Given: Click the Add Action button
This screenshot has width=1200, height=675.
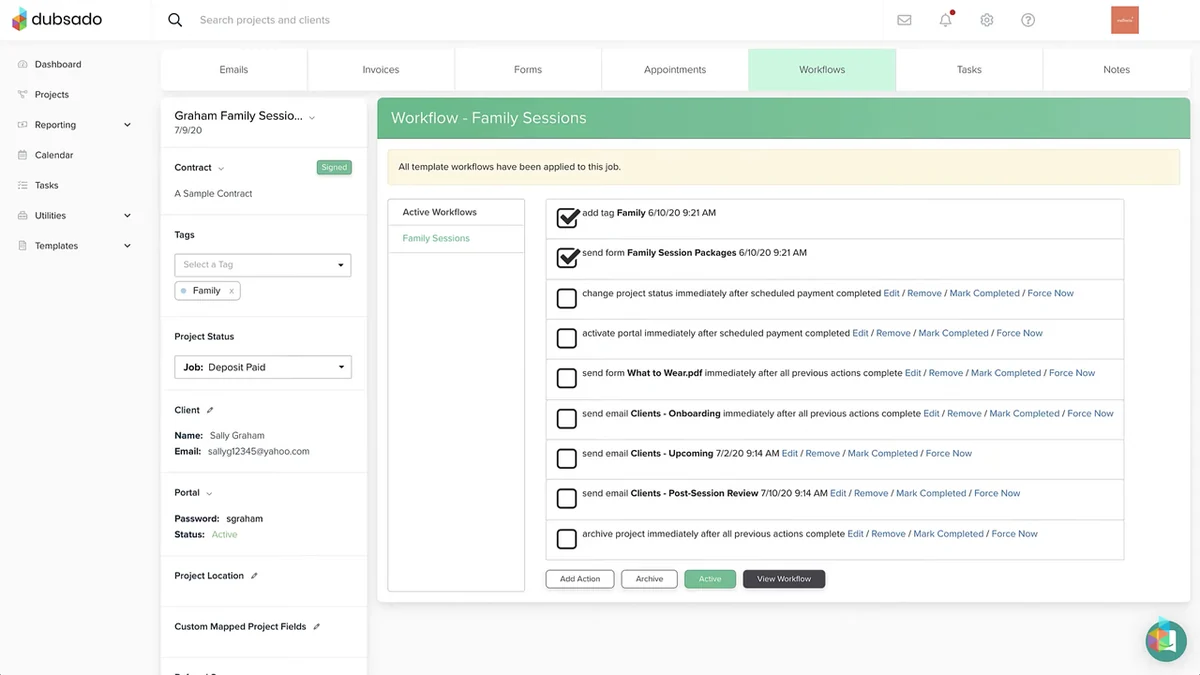Looking at the screenshot, I should click(580, 579).
